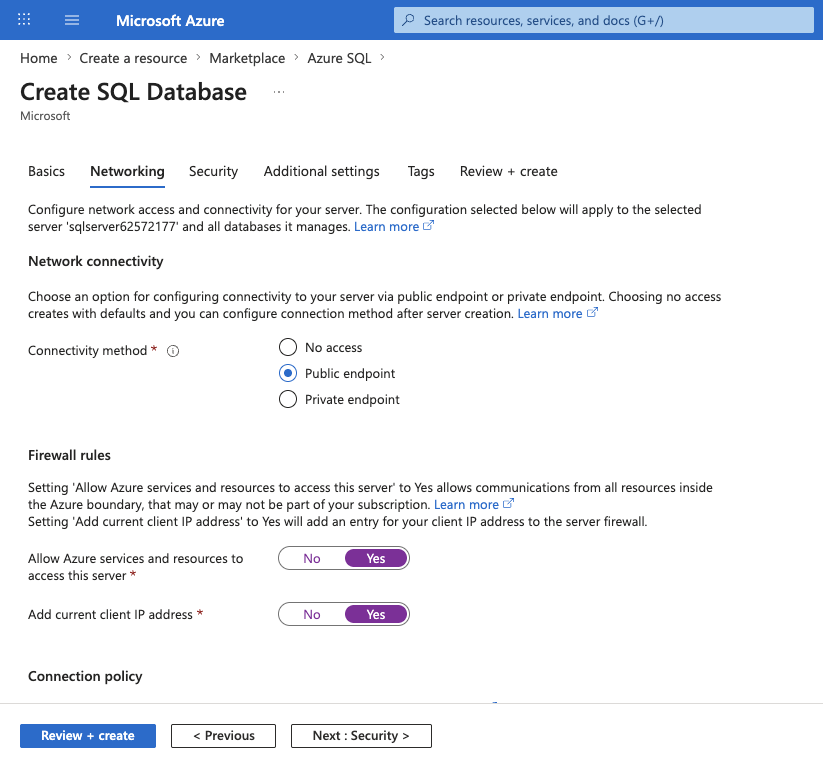Open the ellipsis more options next to title

(279, 92)
